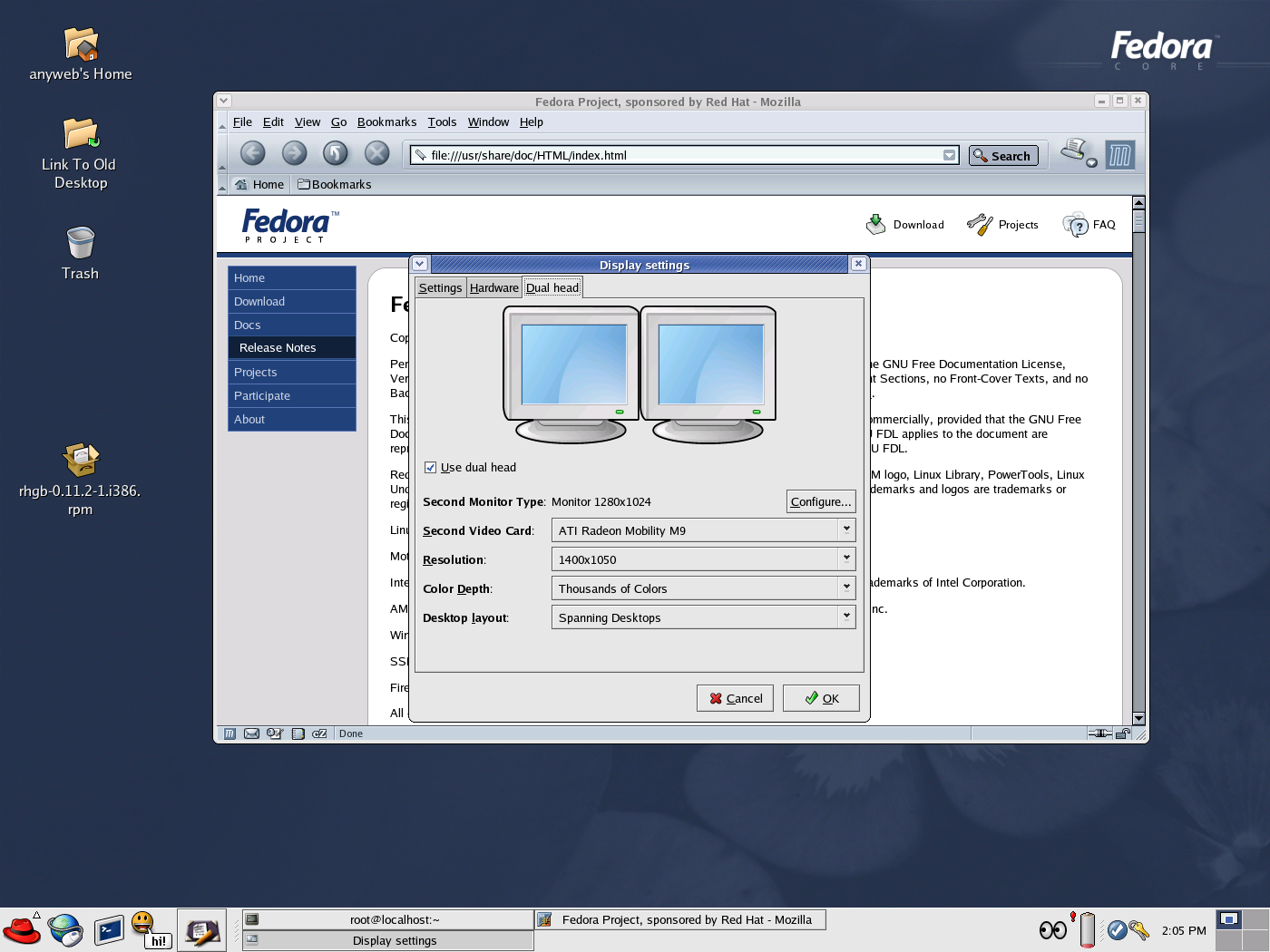Open the Go menu in Mozilla
1270x952 pixels.
[338, 122]
